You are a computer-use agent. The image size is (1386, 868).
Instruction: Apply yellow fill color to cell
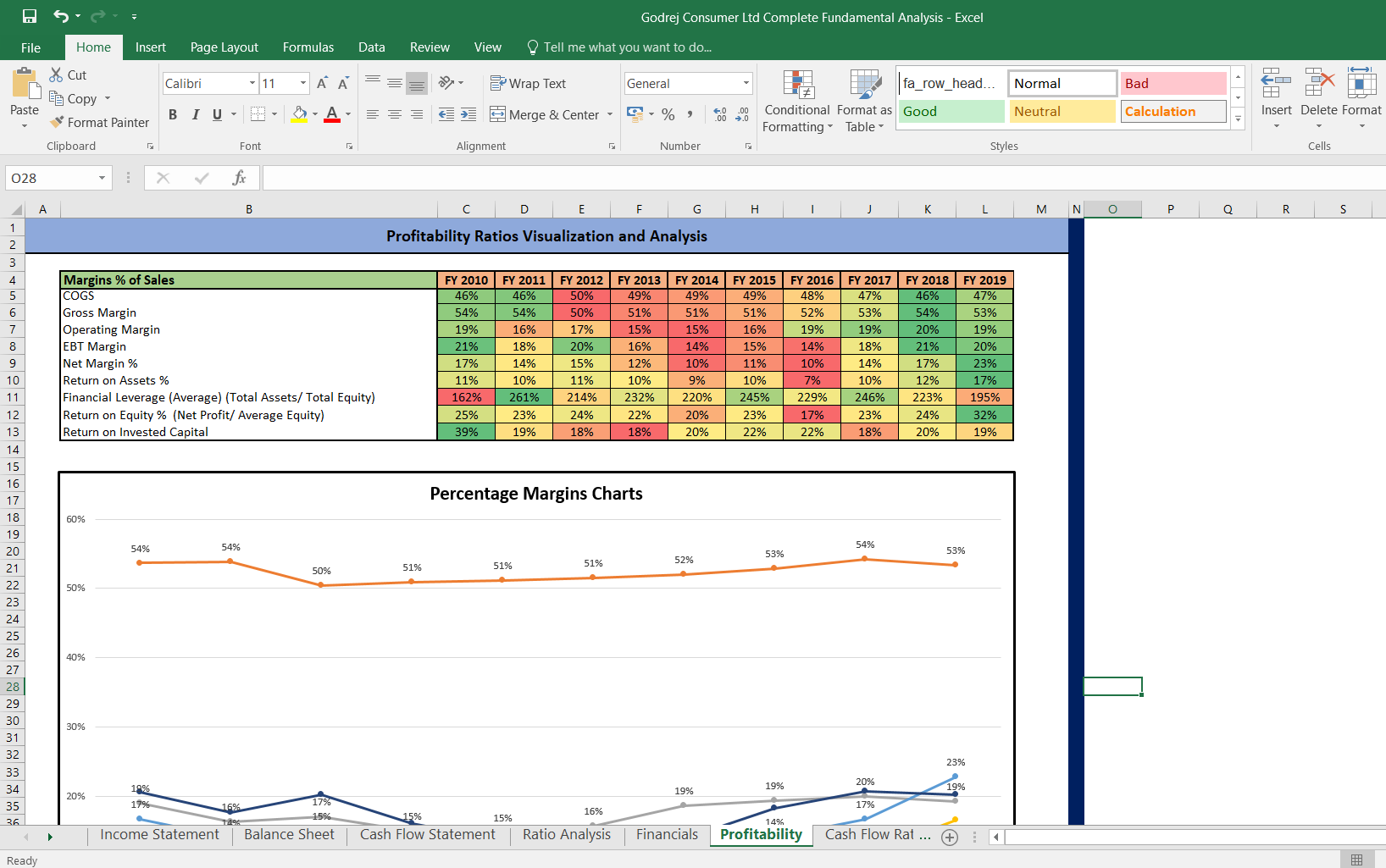click(x=299, y=114)
